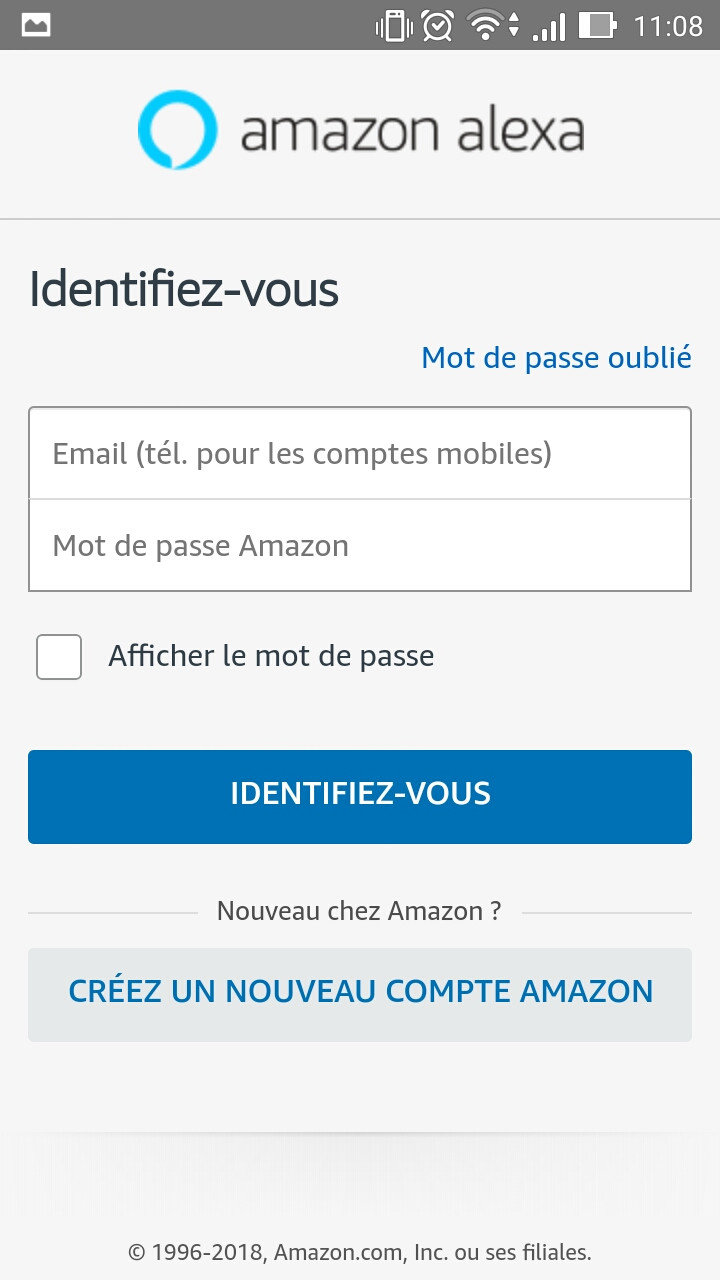The width and height of the screenshot is (720, 1280).
Task: Tap the vibrate mode status icon
Action: [394, 25]
